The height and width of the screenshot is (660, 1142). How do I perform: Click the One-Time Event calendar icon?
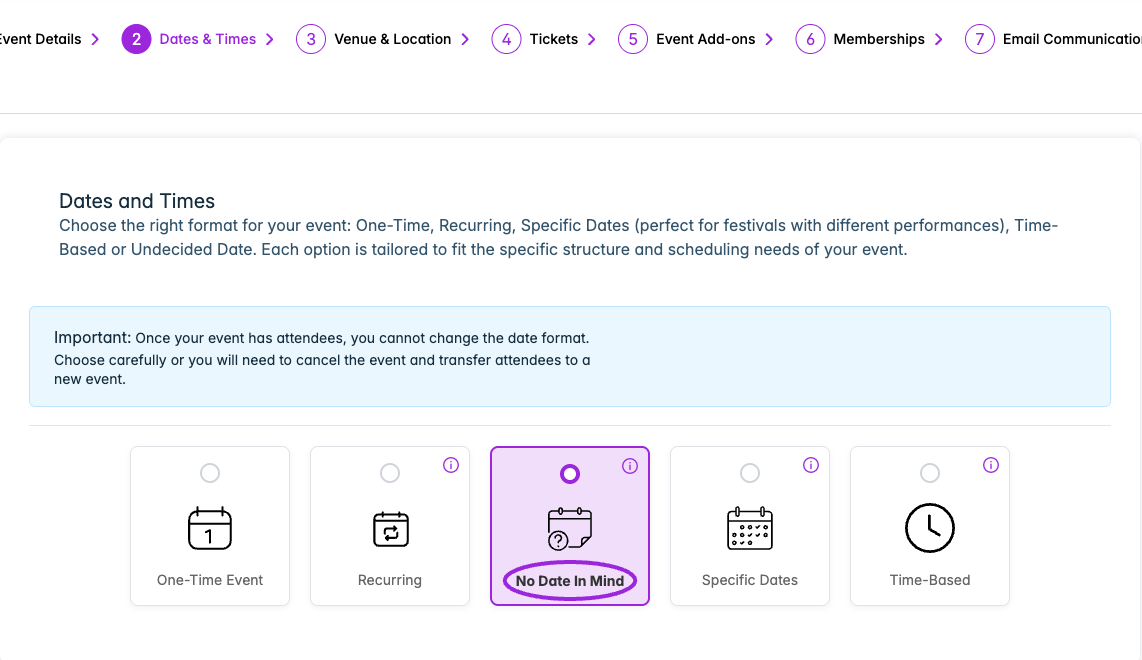[x=210, y=528]
